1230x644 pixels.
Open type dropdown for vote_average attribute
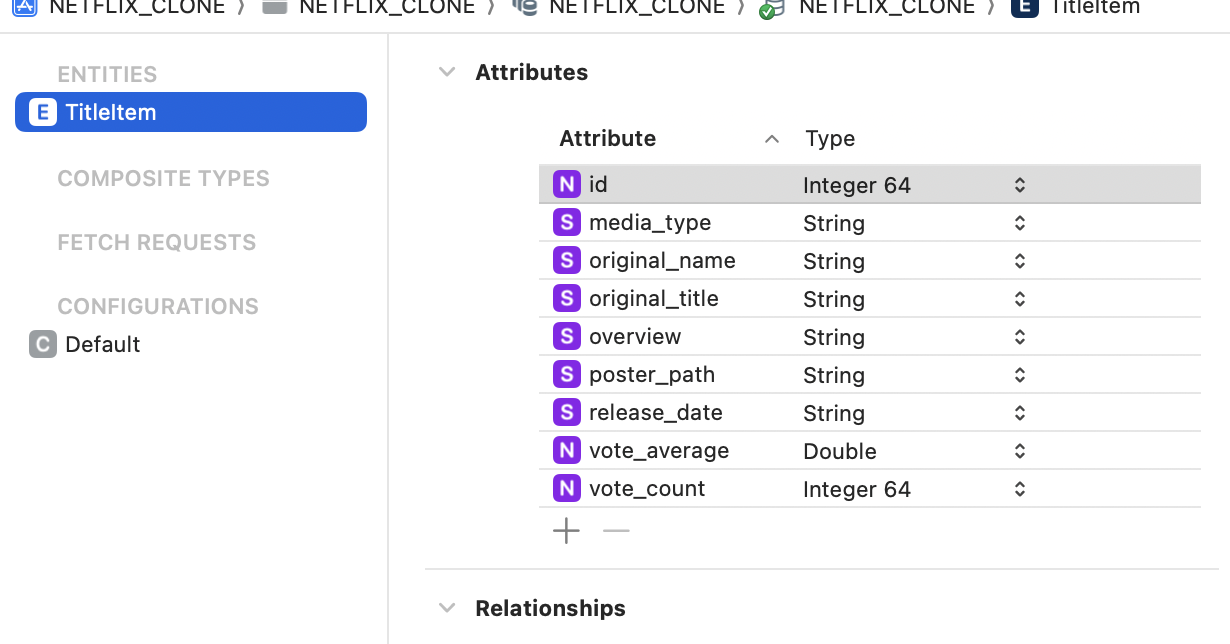click(1019, 451)
